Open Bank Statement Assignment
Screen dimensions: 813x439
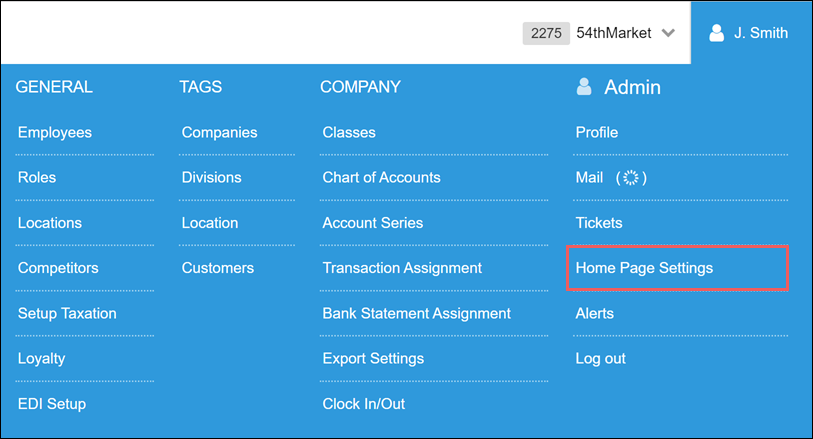tap(416, 314)
